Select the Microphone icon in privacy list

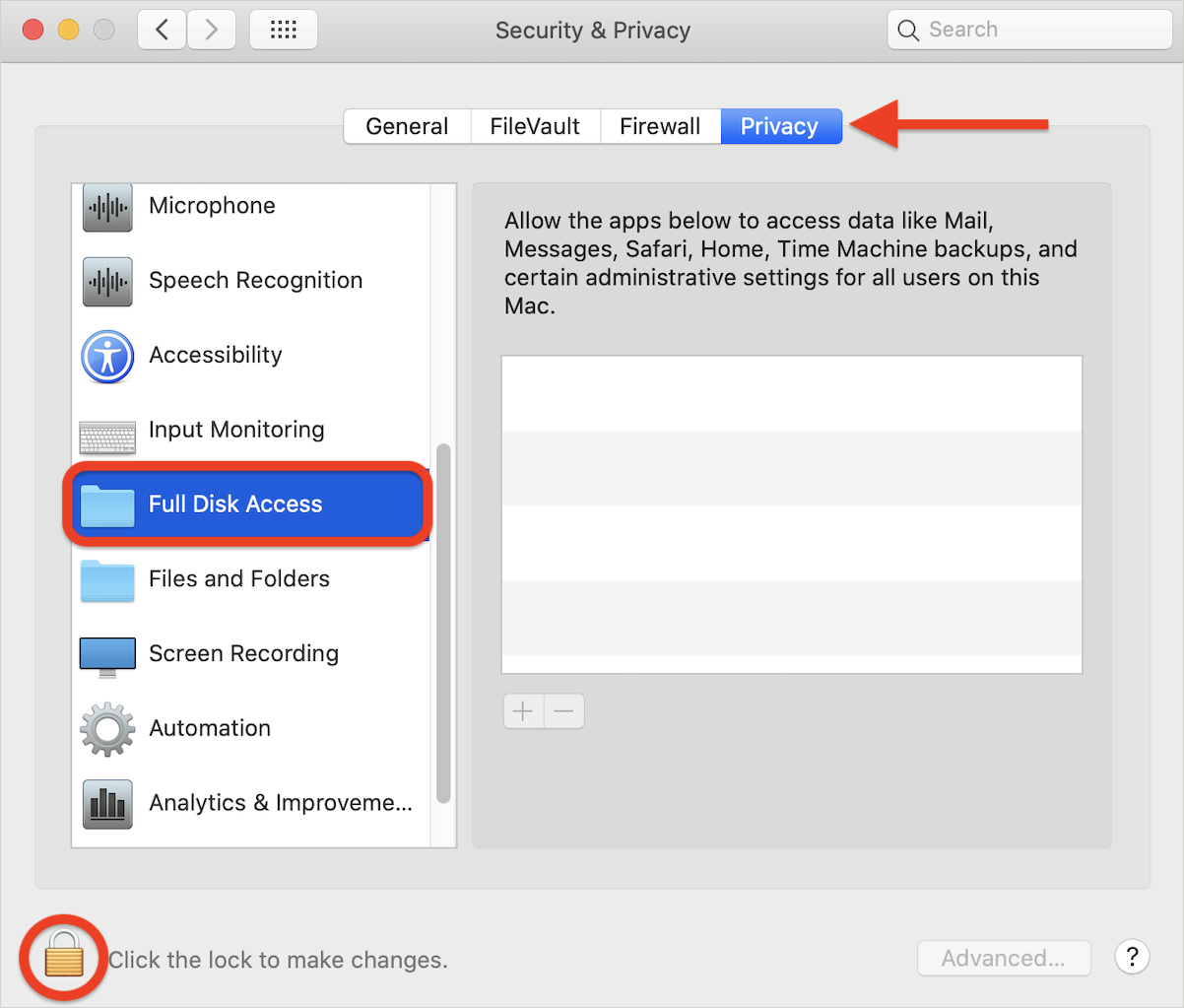tap(107, 207)
